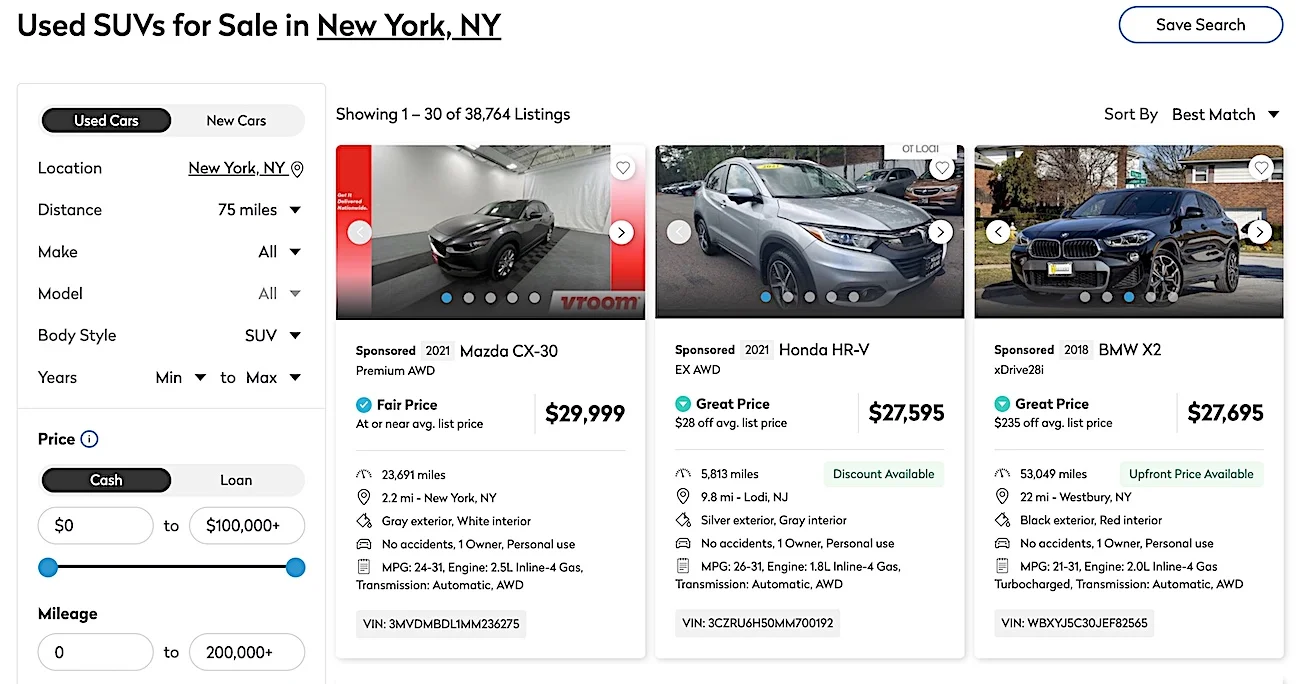Click the right price slider handle
Screen dimensions: 1300x684
[x=295, y=568]
